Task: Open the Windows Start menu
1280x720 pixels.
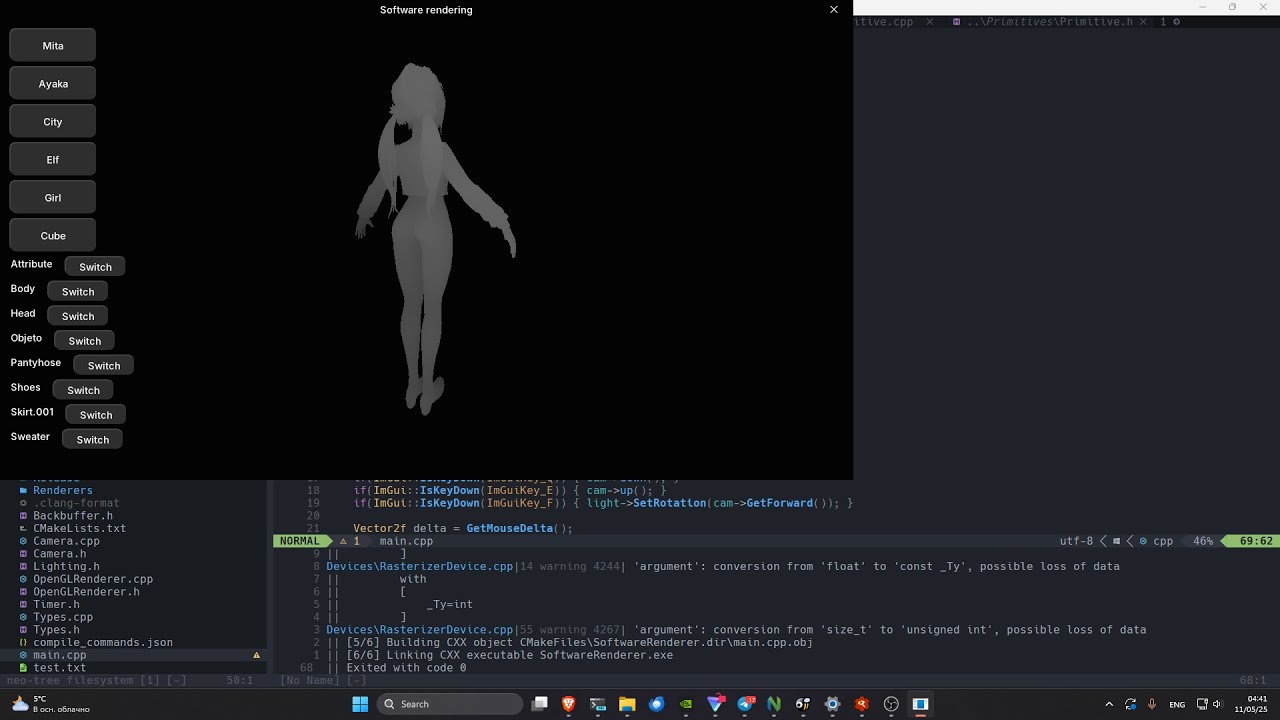Action: point(360,704)
